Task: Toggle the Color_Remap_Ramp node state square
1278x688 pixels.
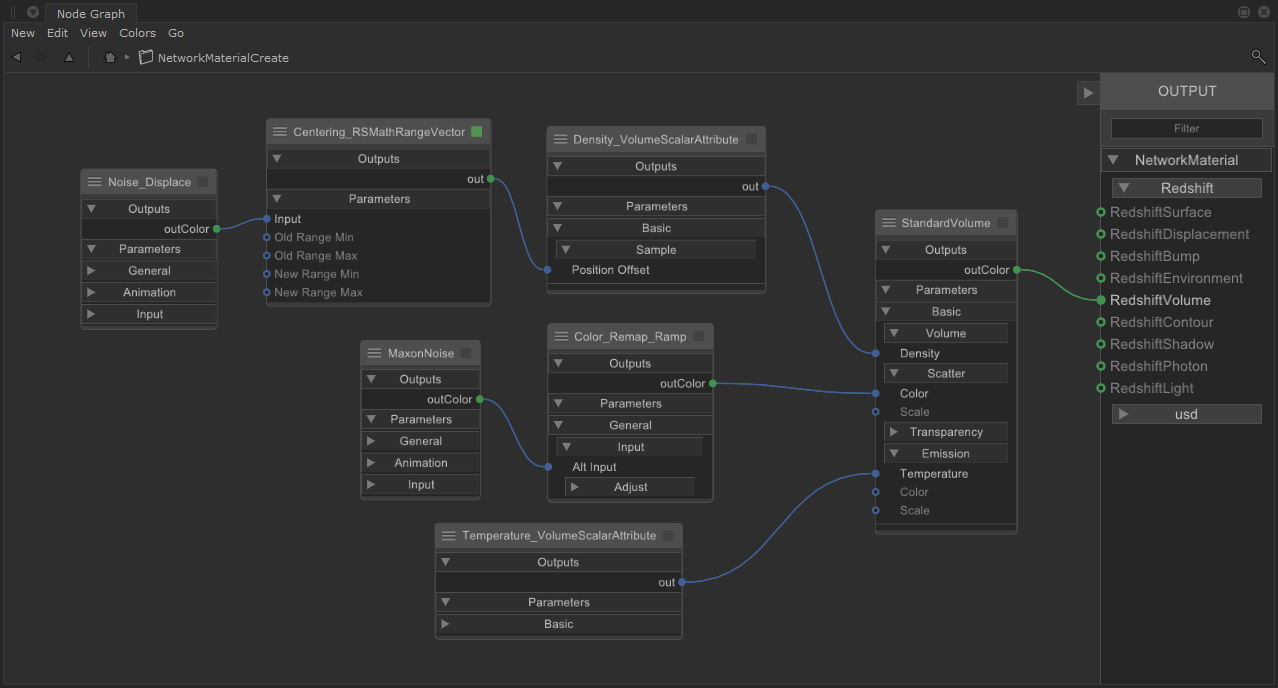Action: pos(699,337)
